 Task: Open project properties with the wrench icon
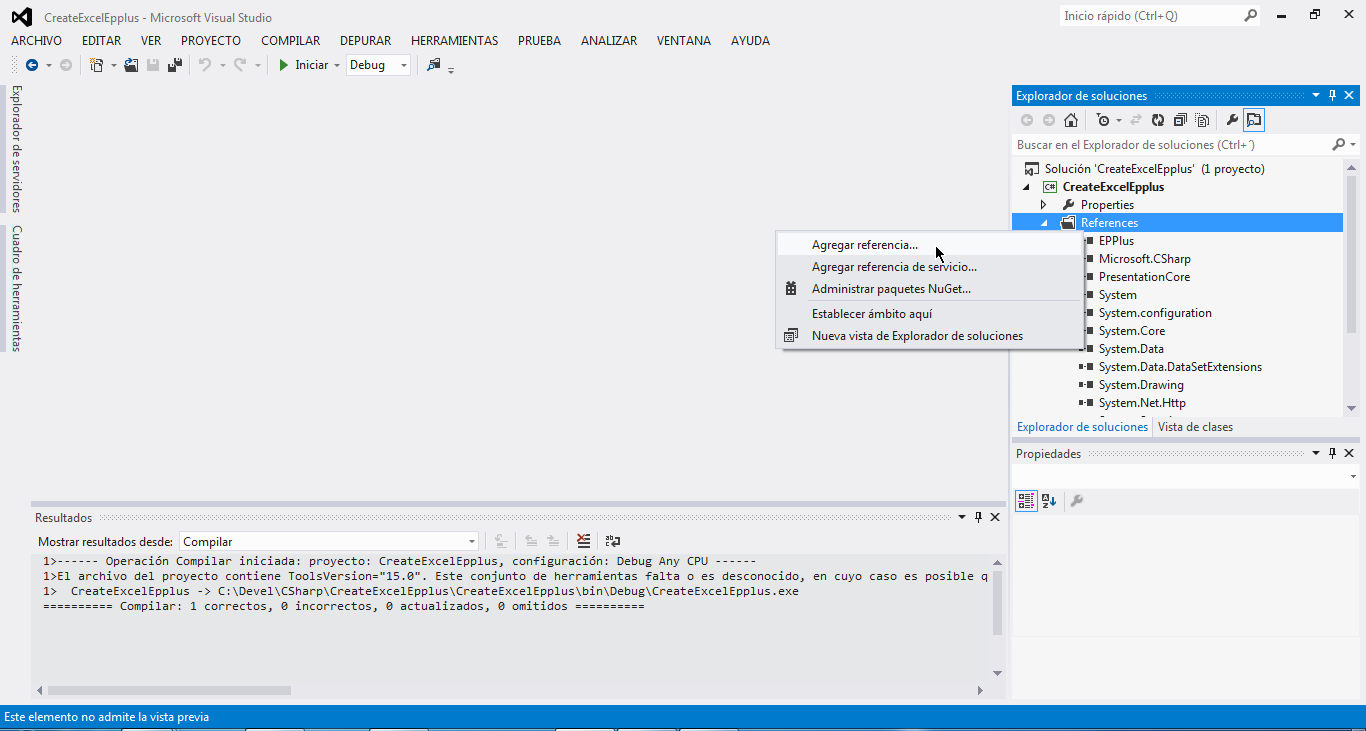click(1232, 120)
